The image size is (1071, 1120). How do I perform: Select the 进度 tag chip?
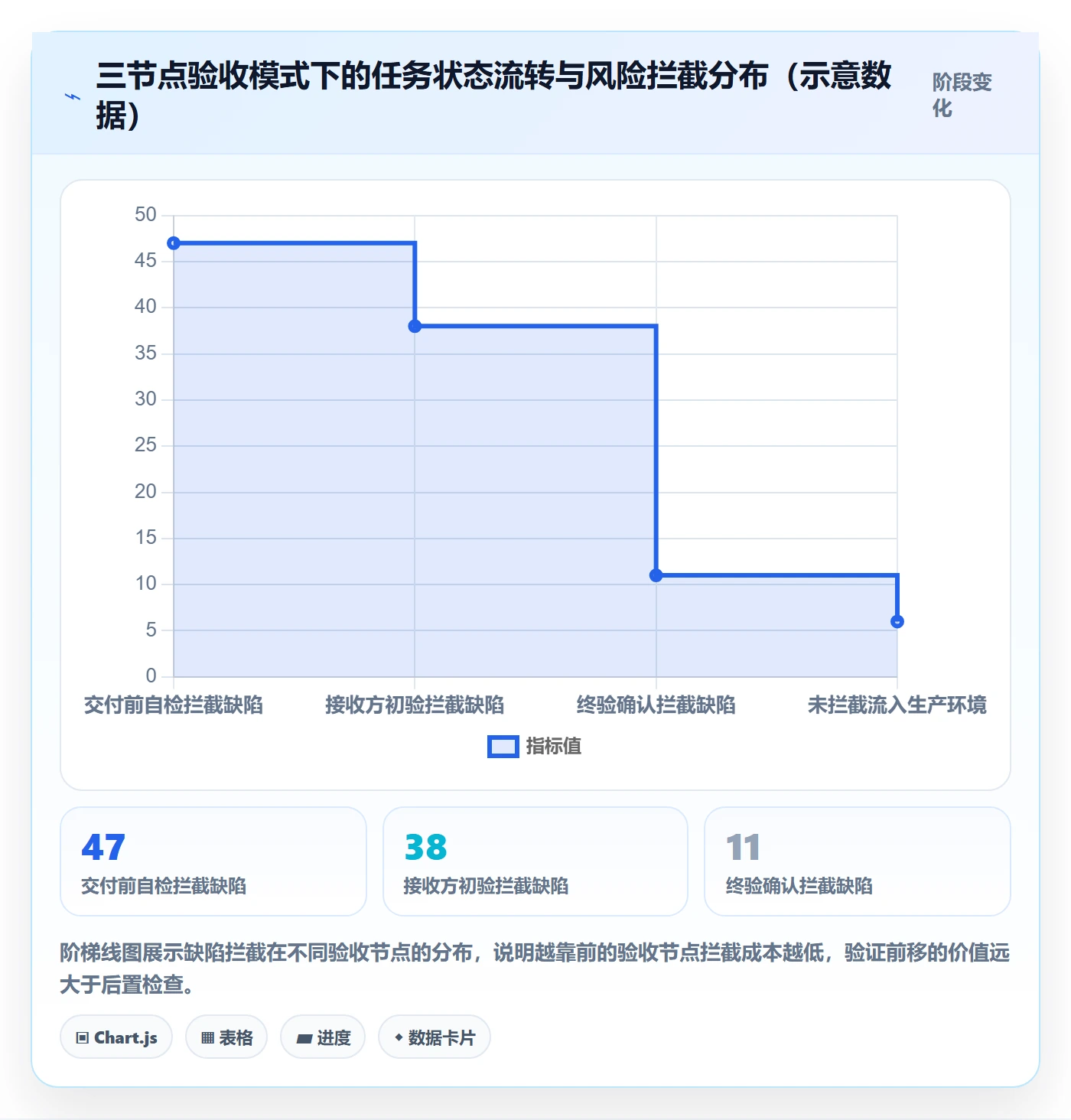pyautogui.click(x=323, y=1037)
